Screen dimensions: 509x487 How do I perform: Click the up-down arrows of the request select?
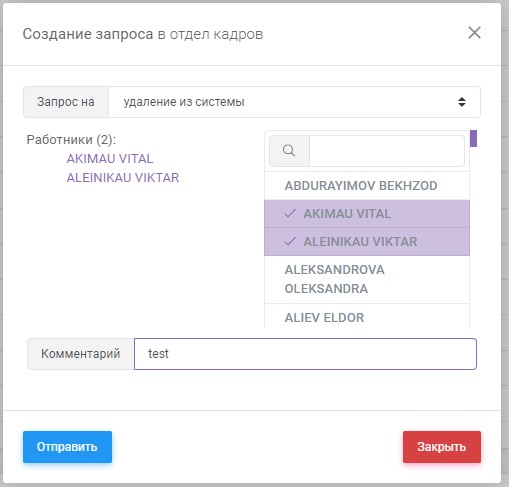point(462,102)
